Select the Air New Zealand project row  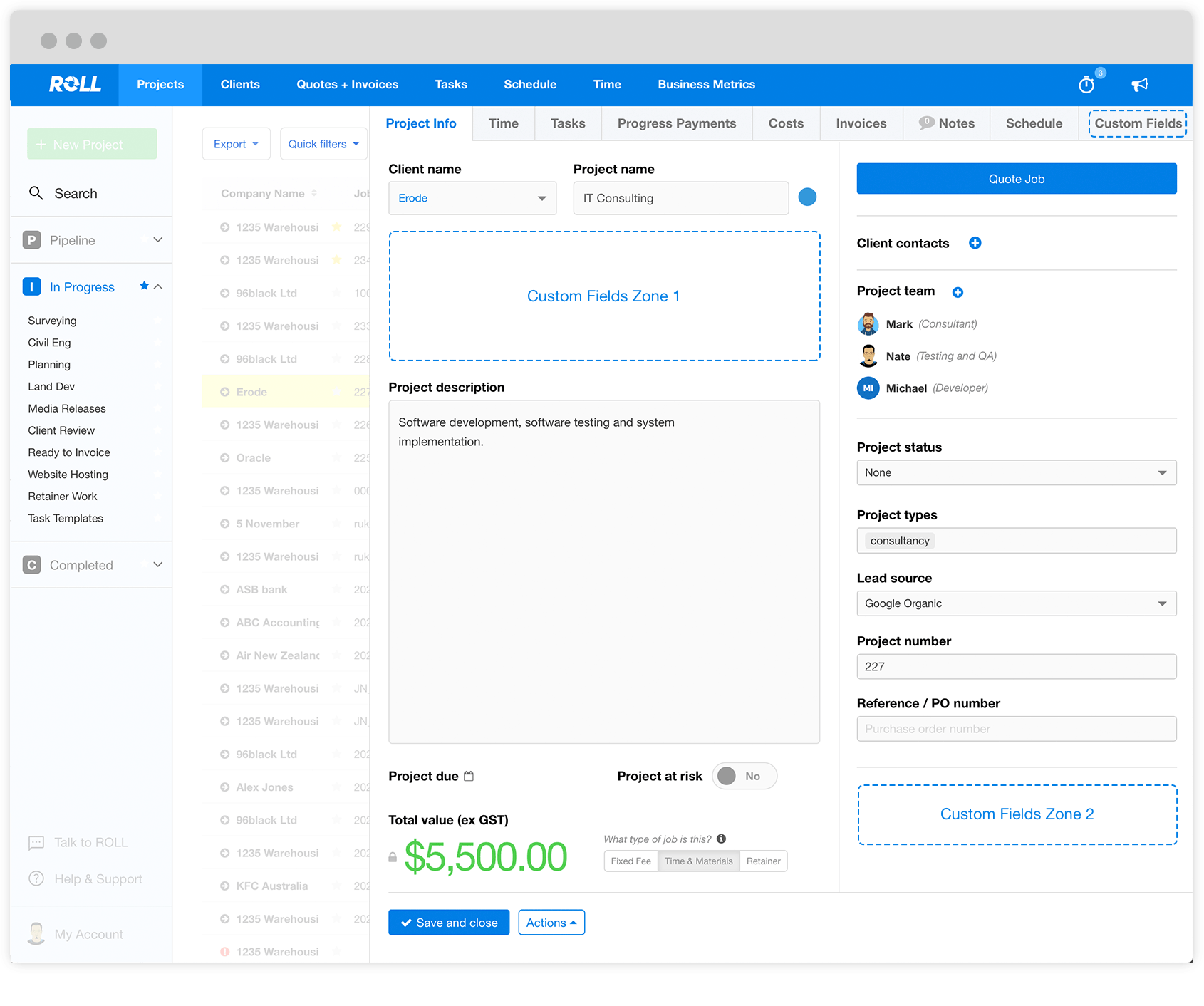[x=285, y=655]
